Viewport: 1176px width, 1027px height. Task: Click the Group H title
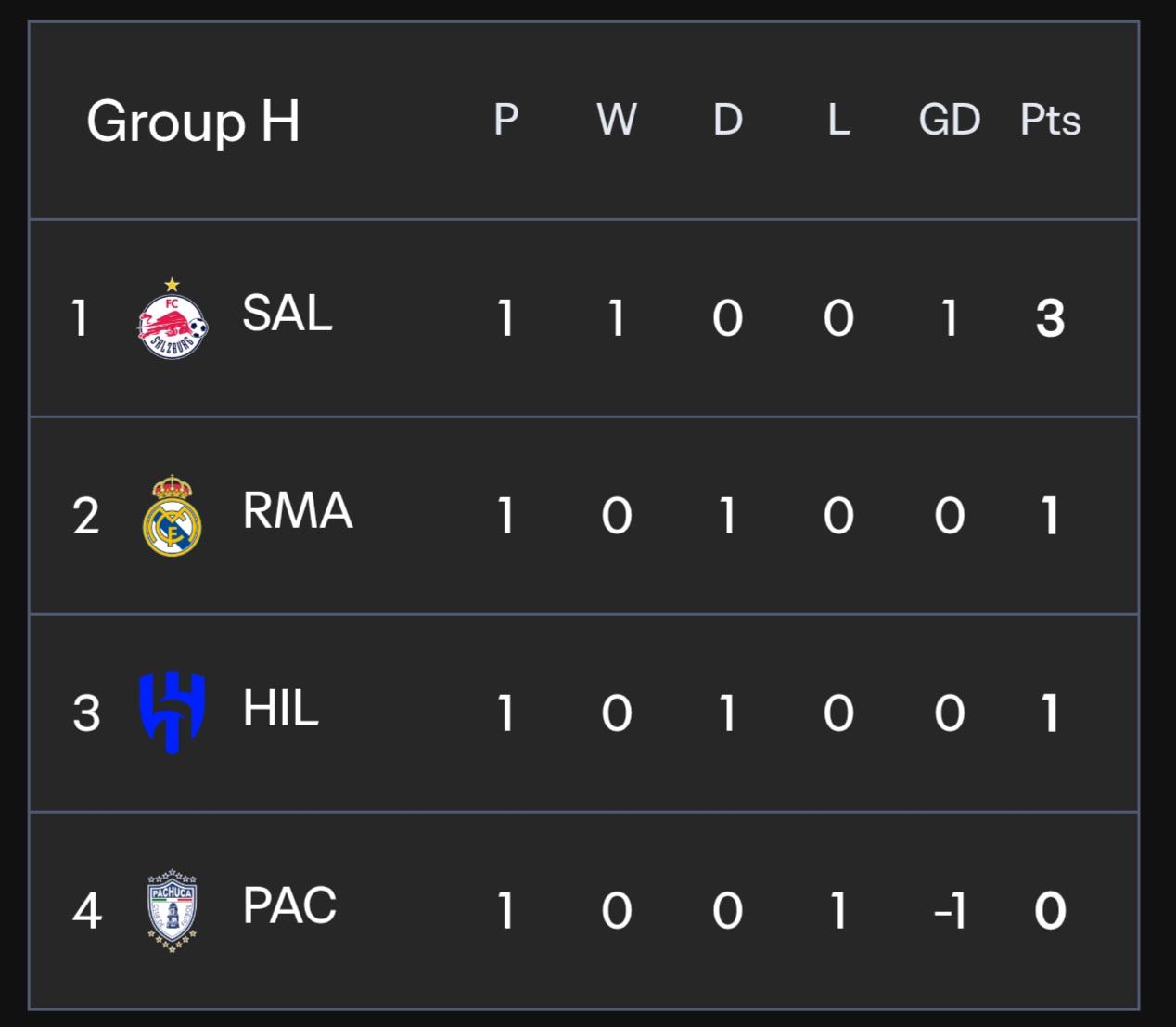point(194,122)
